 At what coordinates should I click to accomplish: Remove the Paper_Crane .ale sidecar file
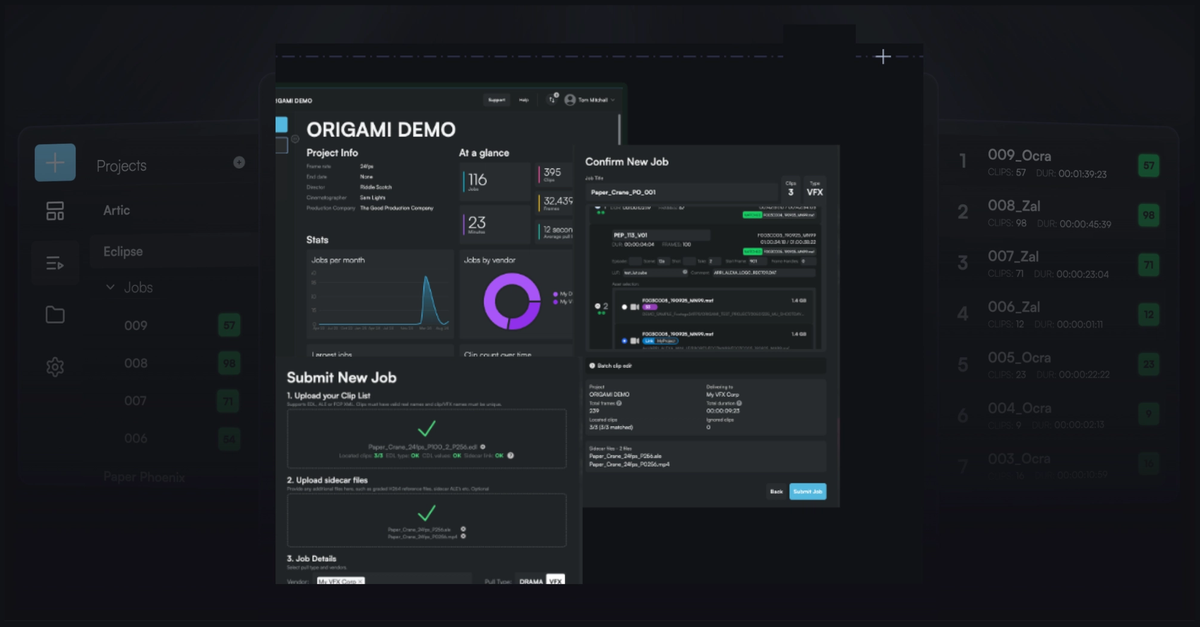coord(463,529)
